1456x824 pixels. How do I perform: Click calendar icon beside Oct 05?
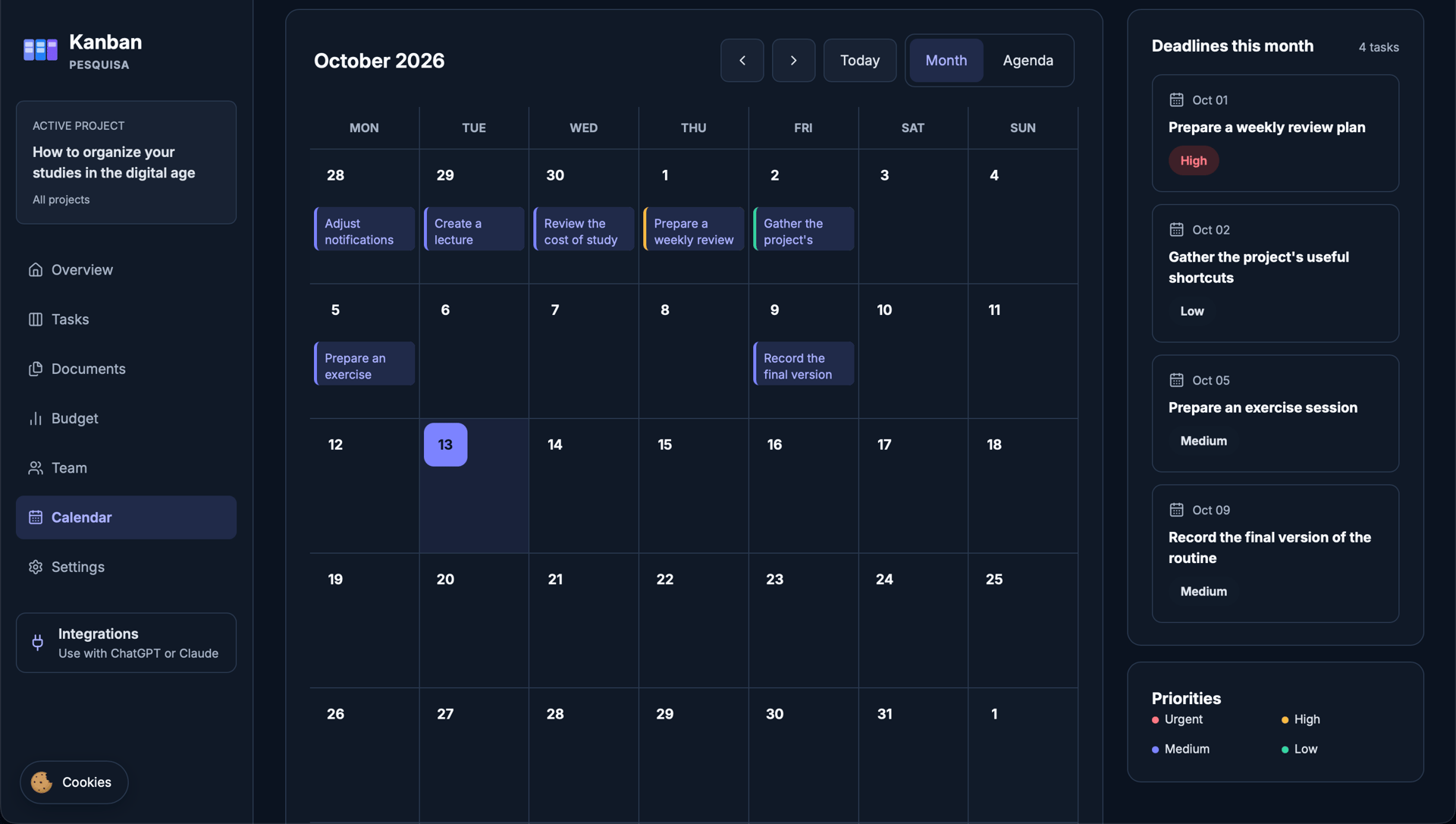[1176, 380]
